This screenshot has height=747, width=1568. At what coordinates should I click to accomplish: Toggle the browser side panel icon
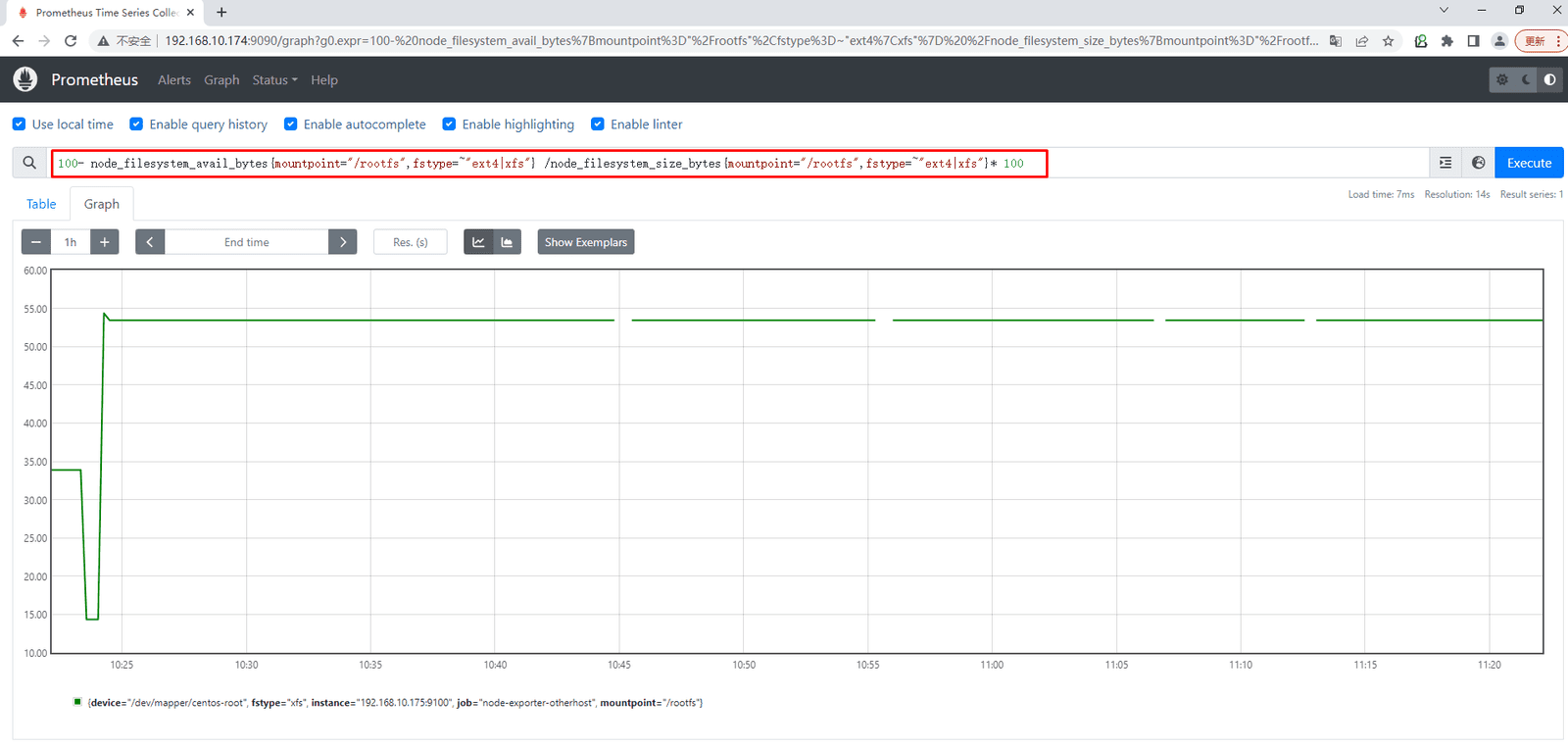[1473, 41]
